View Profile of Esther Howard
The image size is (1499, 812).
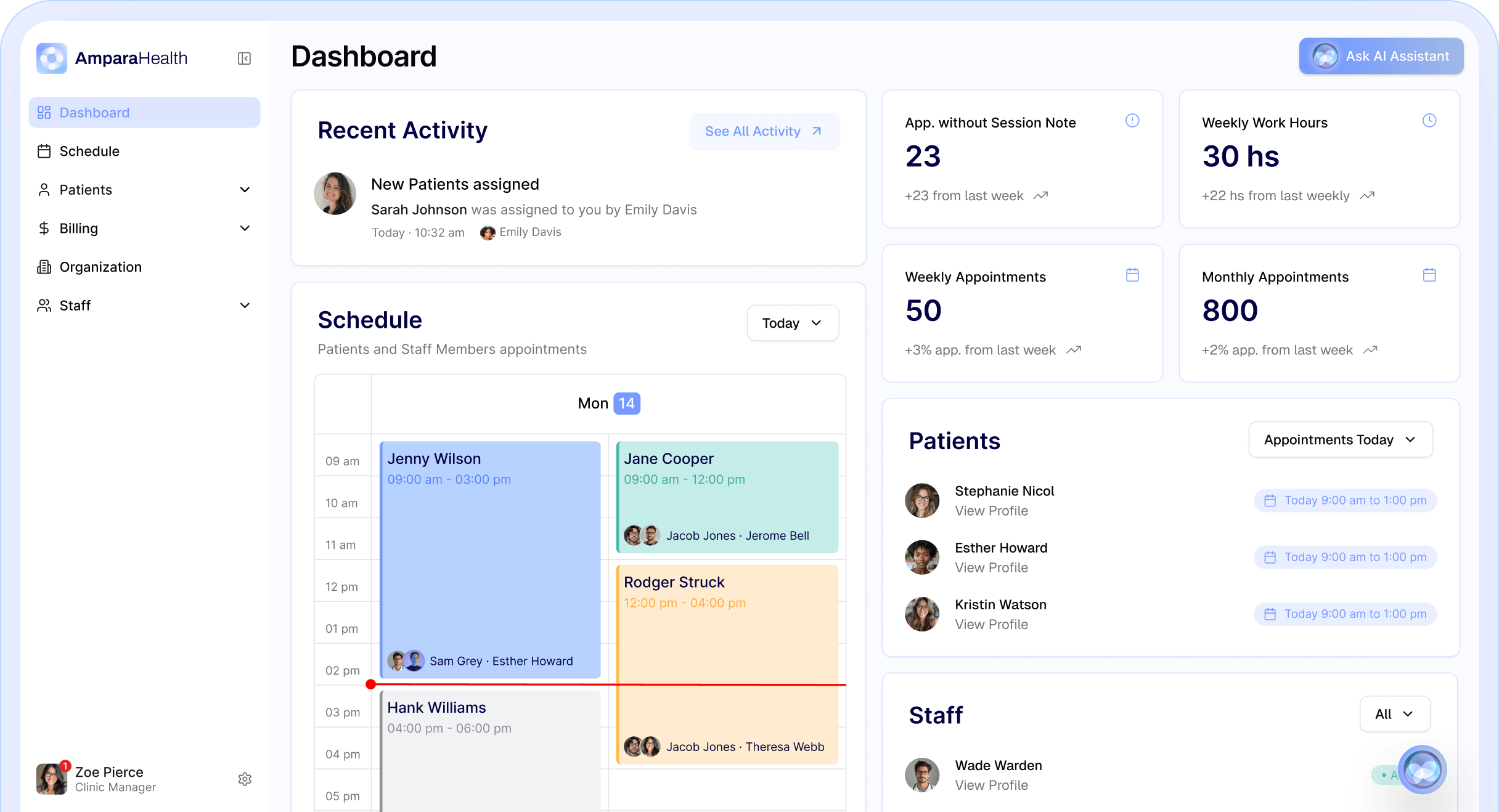pyautogui.click(x=991, y=568)
